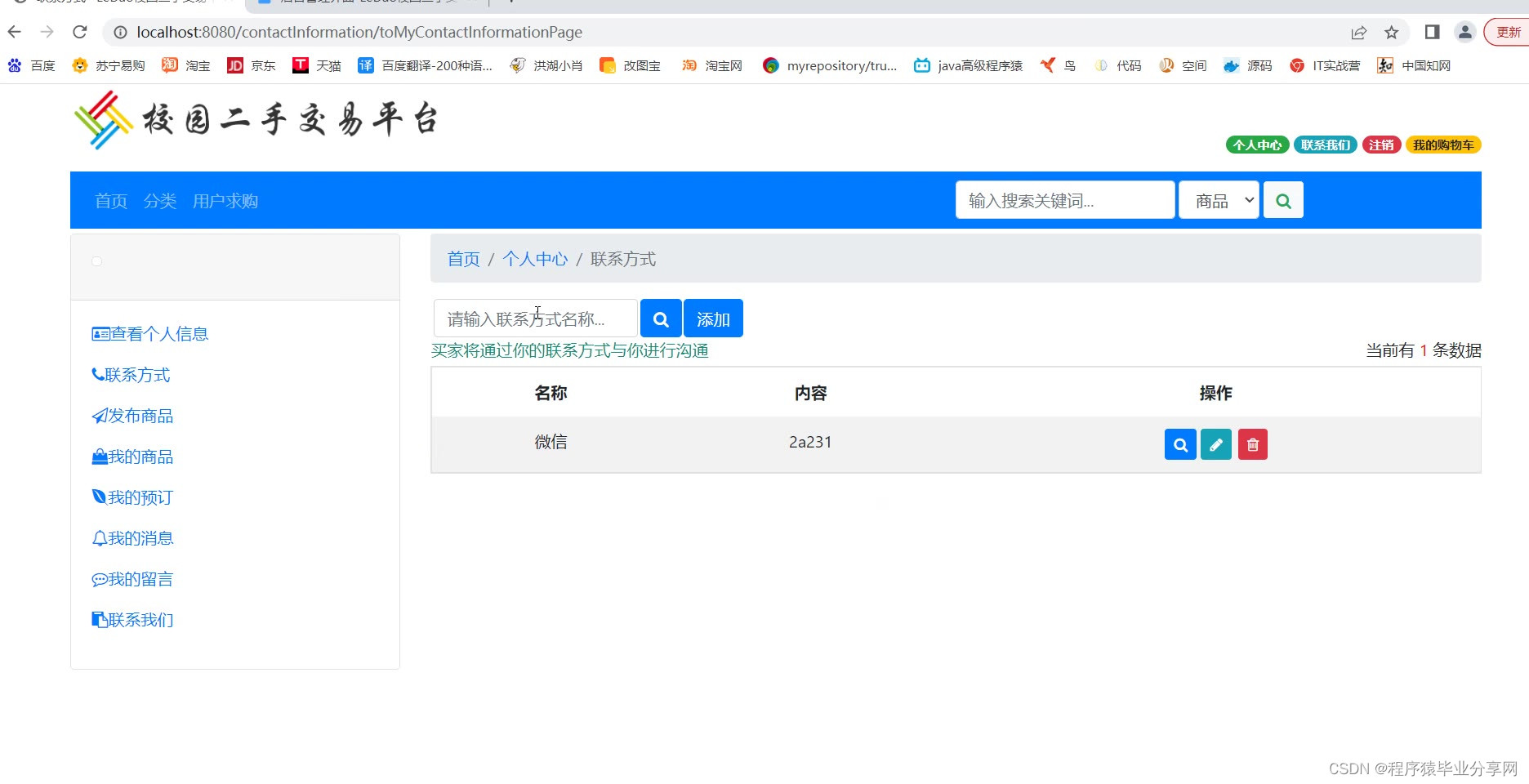Open 天猫 bookmark
The height and width of the screenshot is (784, 1529).
click(x=317, y=65)
